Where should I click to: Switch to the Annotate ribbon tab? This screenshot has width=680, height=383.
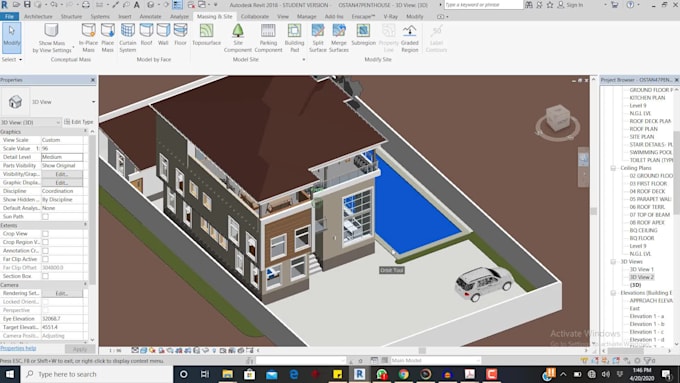150,16
